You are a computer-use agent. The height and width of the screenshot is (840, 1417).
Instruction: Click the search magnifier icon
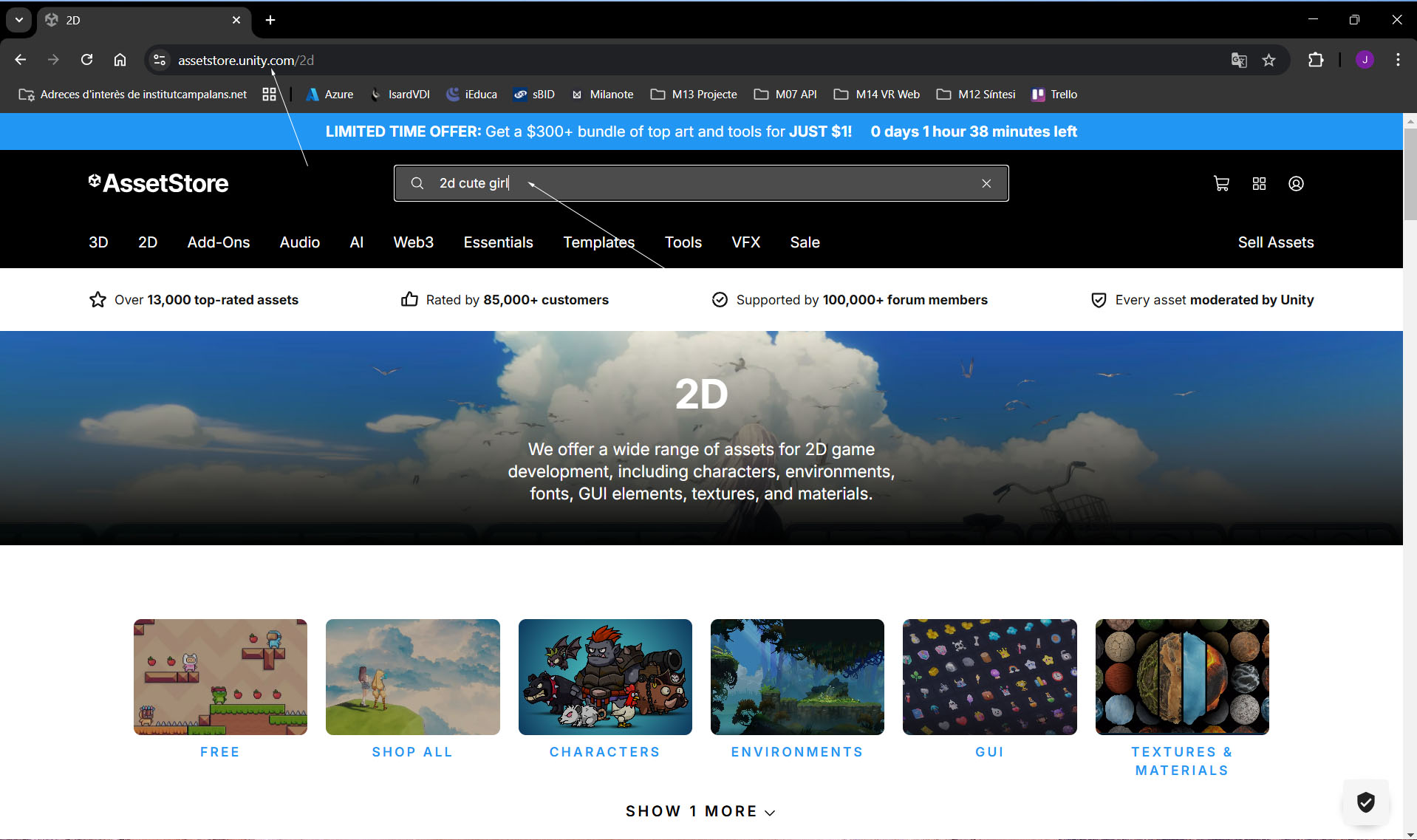[x=417, y=183]
